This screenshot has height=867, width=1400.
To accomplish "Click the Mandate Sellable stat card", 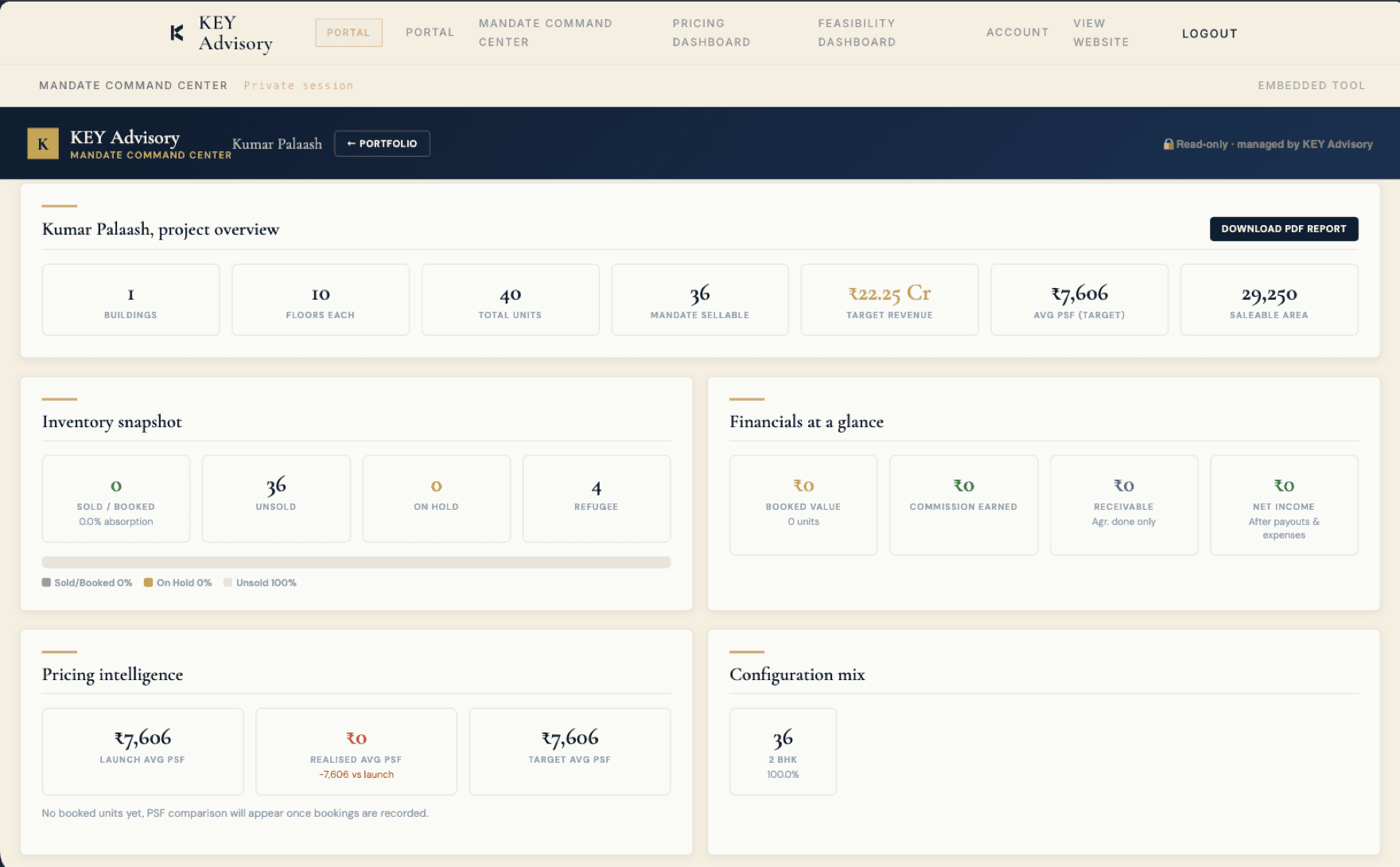I will pyautogui.click(x=700, y=300).
